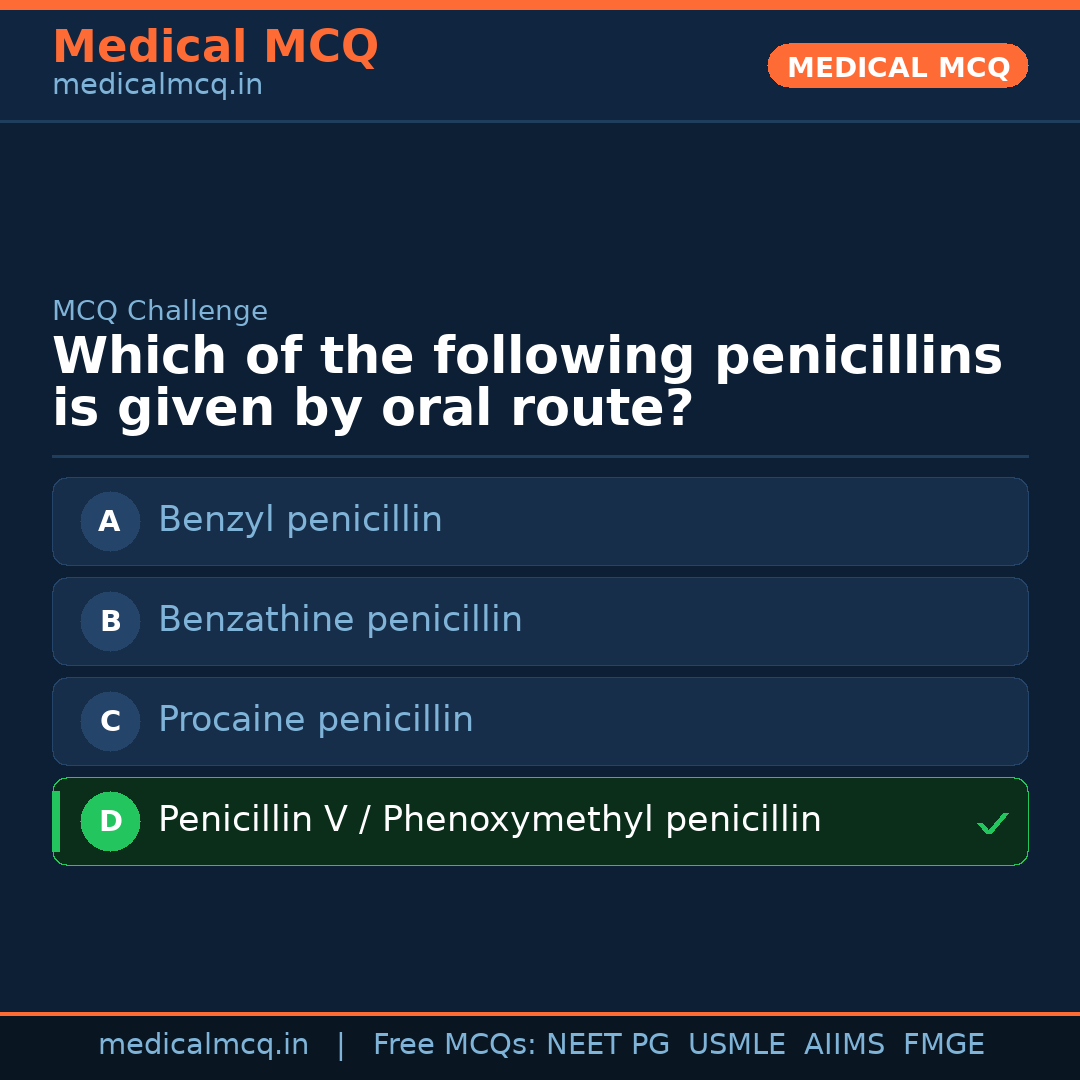
Task: Click the large Medical MCQ header title
Action: [215, 47]
